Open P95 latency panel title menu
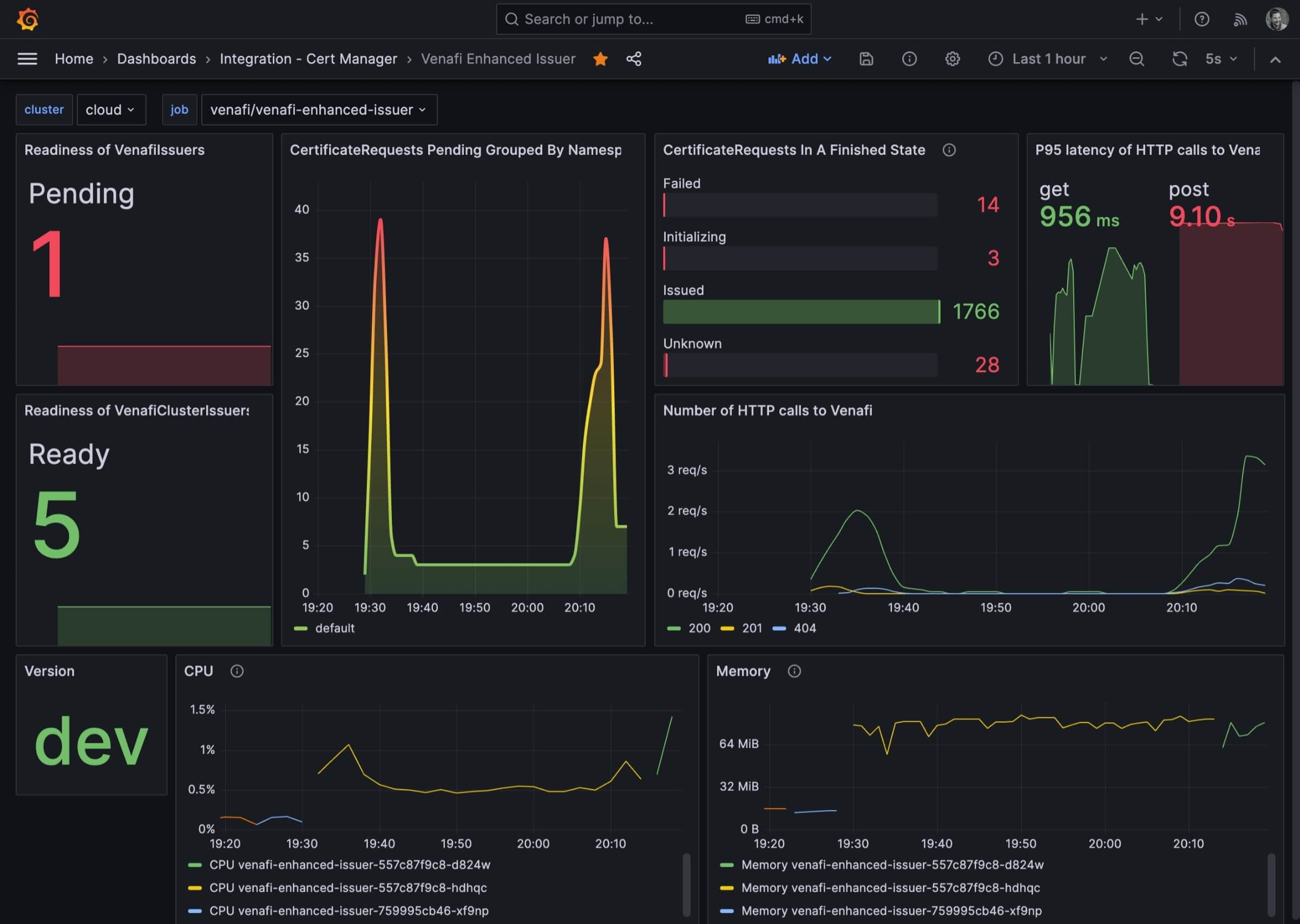This screenshot has width=1300, height=924. [1147, 150]
